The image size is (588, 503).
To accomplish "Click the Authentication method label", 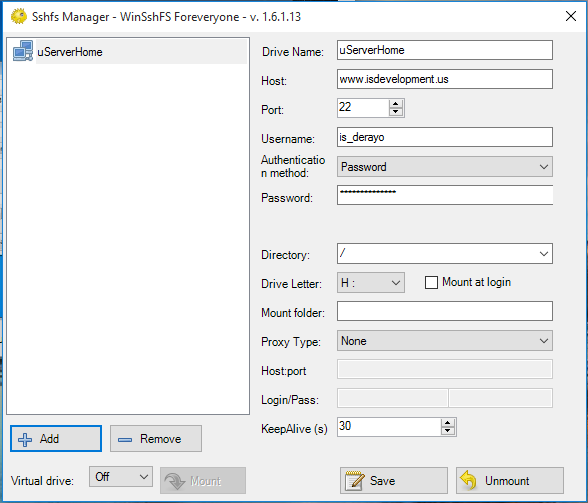I will pyautogui.click(x=293, y=167).
